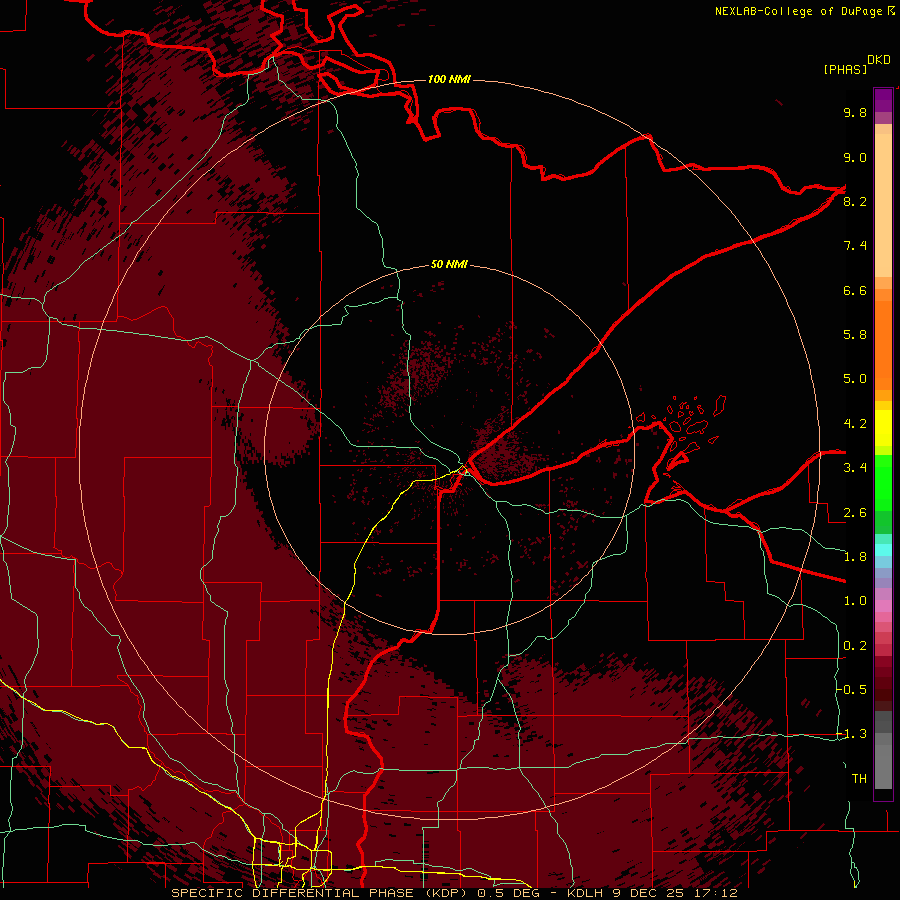Click the 2.6 value on the color scale
900x900 pixels.
[855, 513]
